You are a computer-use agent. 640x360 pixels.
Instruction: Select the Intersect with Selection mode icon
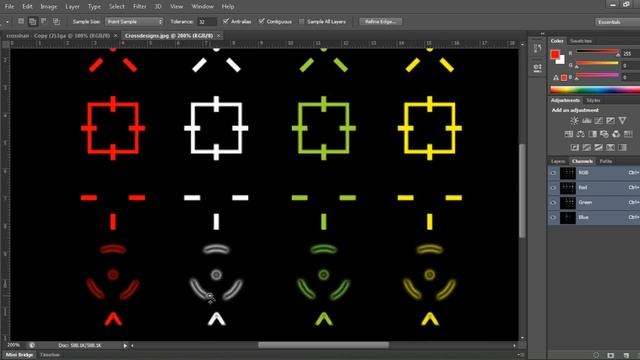pos(56,21)
